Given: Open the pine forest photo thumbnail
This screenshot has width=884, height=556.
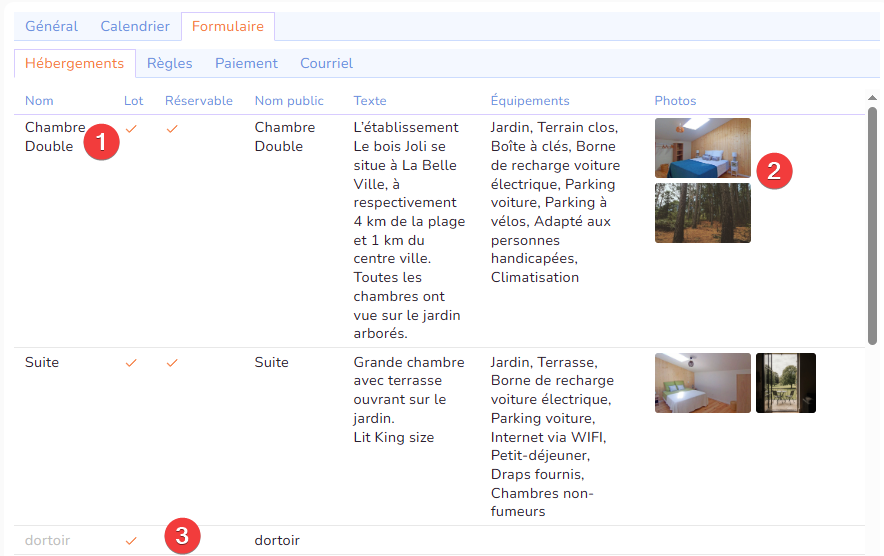Looking at the screenshot, I should point(702,212).
